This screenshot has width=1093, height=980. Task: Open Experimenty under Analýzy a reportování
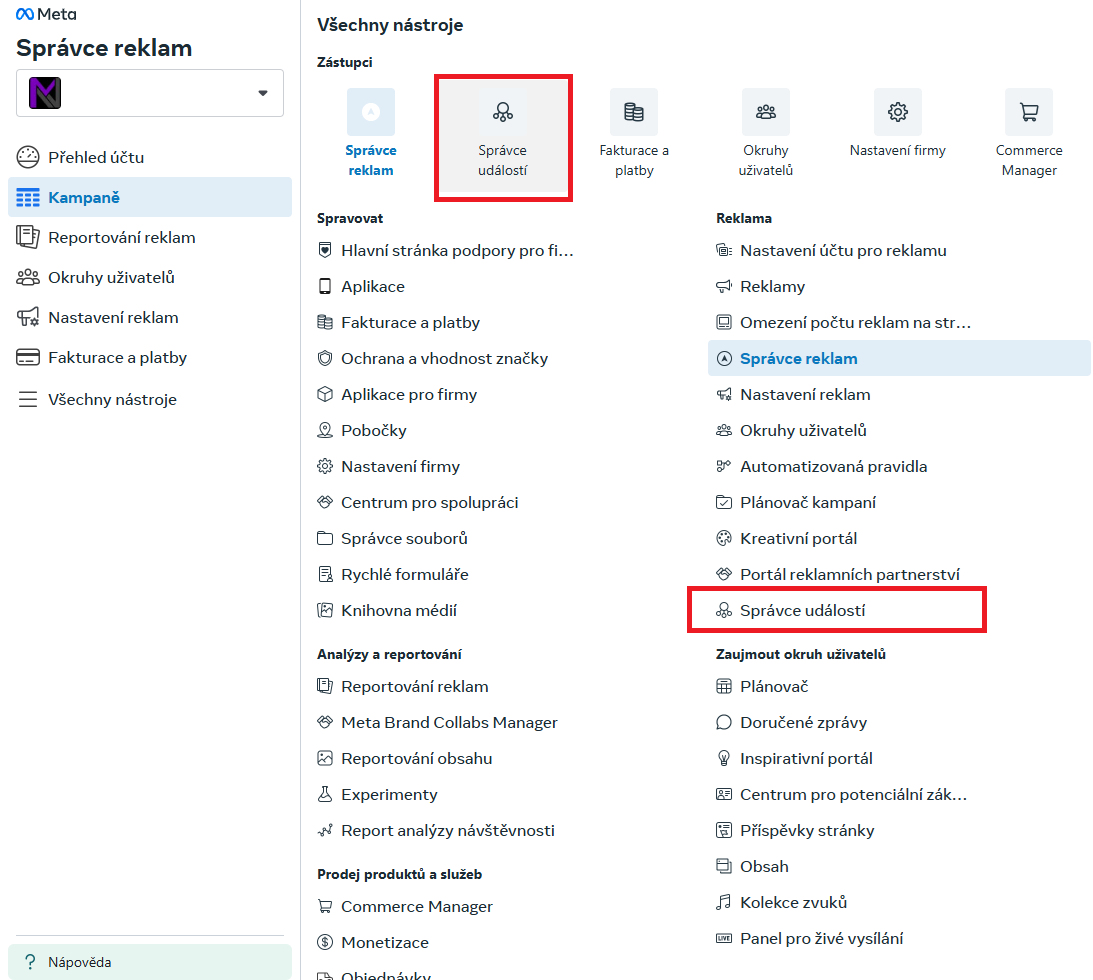389,795
